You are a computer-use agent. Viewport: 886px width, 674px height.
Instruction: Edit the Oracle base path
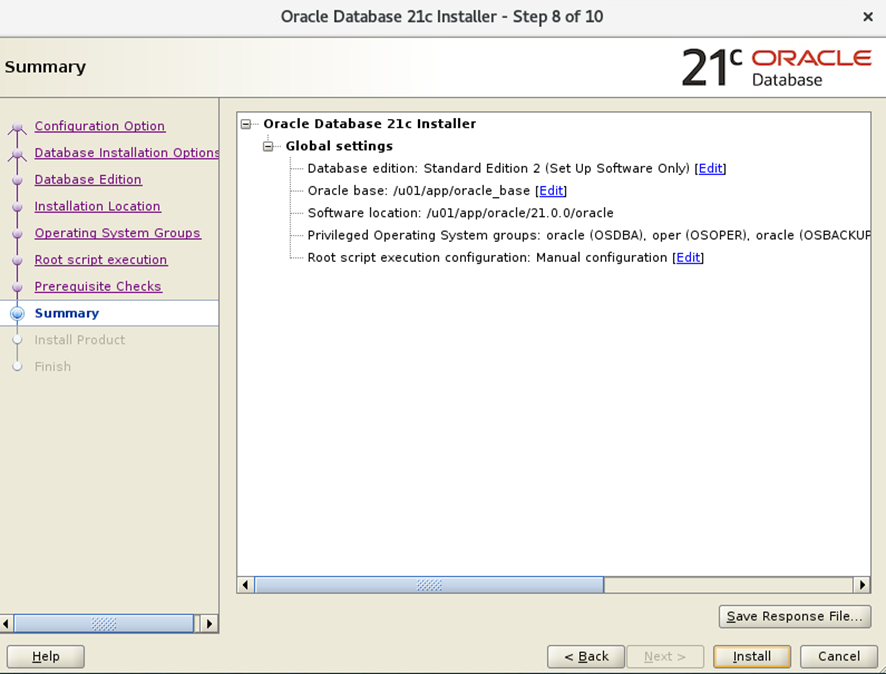[x=551, y=190]
